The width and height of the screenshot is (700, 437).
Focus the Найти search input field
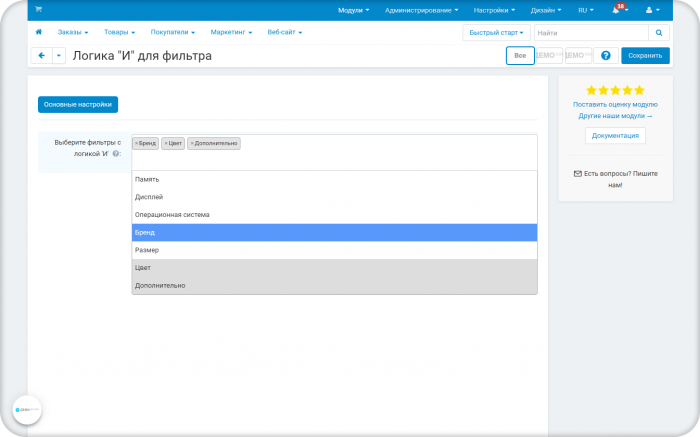click(x=591, y=33)
